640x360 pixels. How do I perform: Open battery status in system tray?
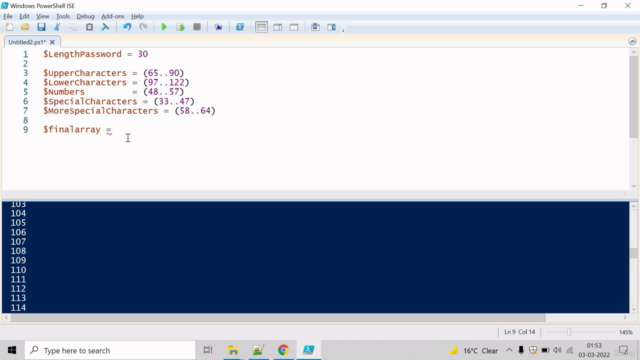[x=545, y=350]
